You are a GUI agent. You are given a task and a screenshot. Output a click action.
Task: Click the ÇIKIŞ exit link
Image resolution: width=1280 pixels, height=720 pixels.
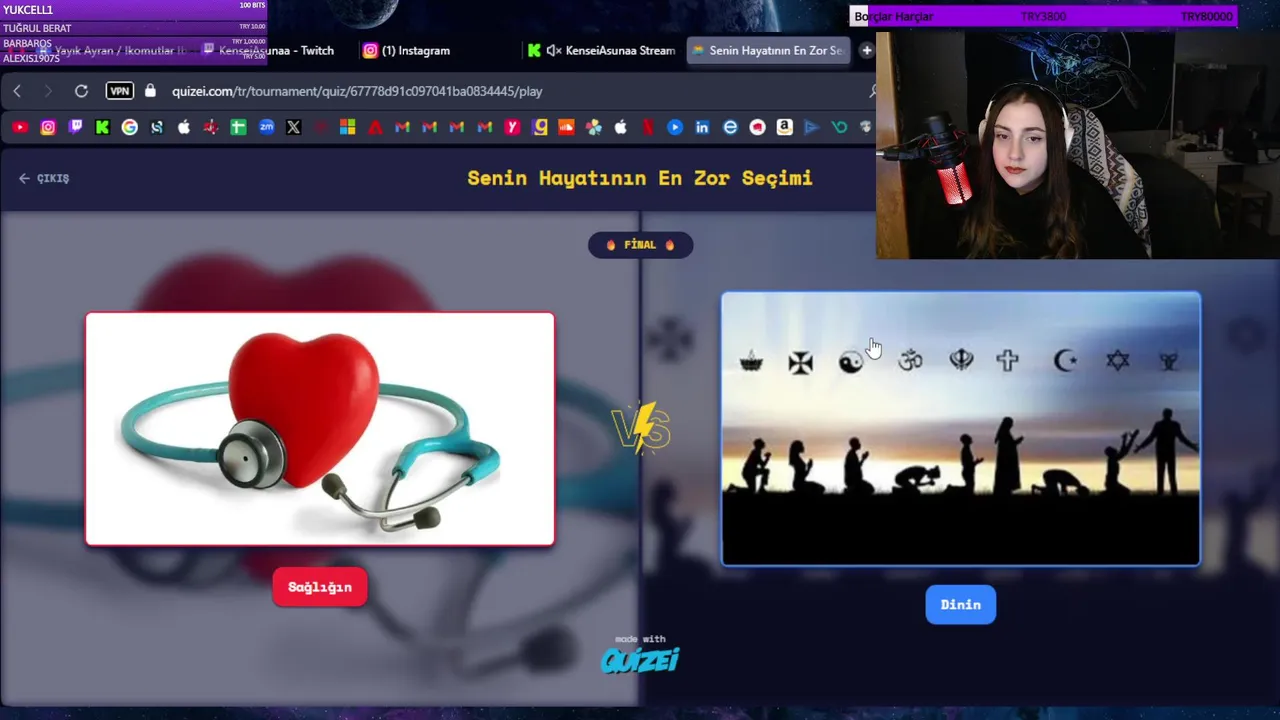point(44,178)
